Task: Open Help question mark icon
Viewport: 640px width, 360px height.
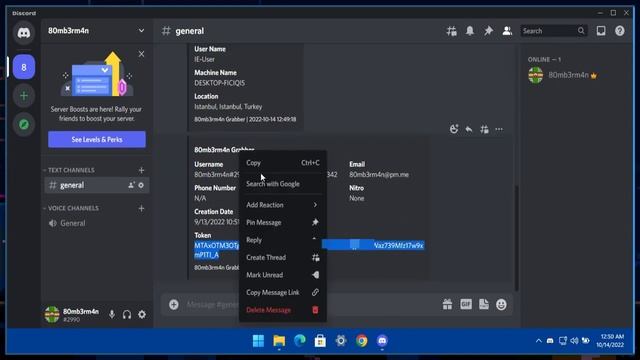Action: pos(620,31)
